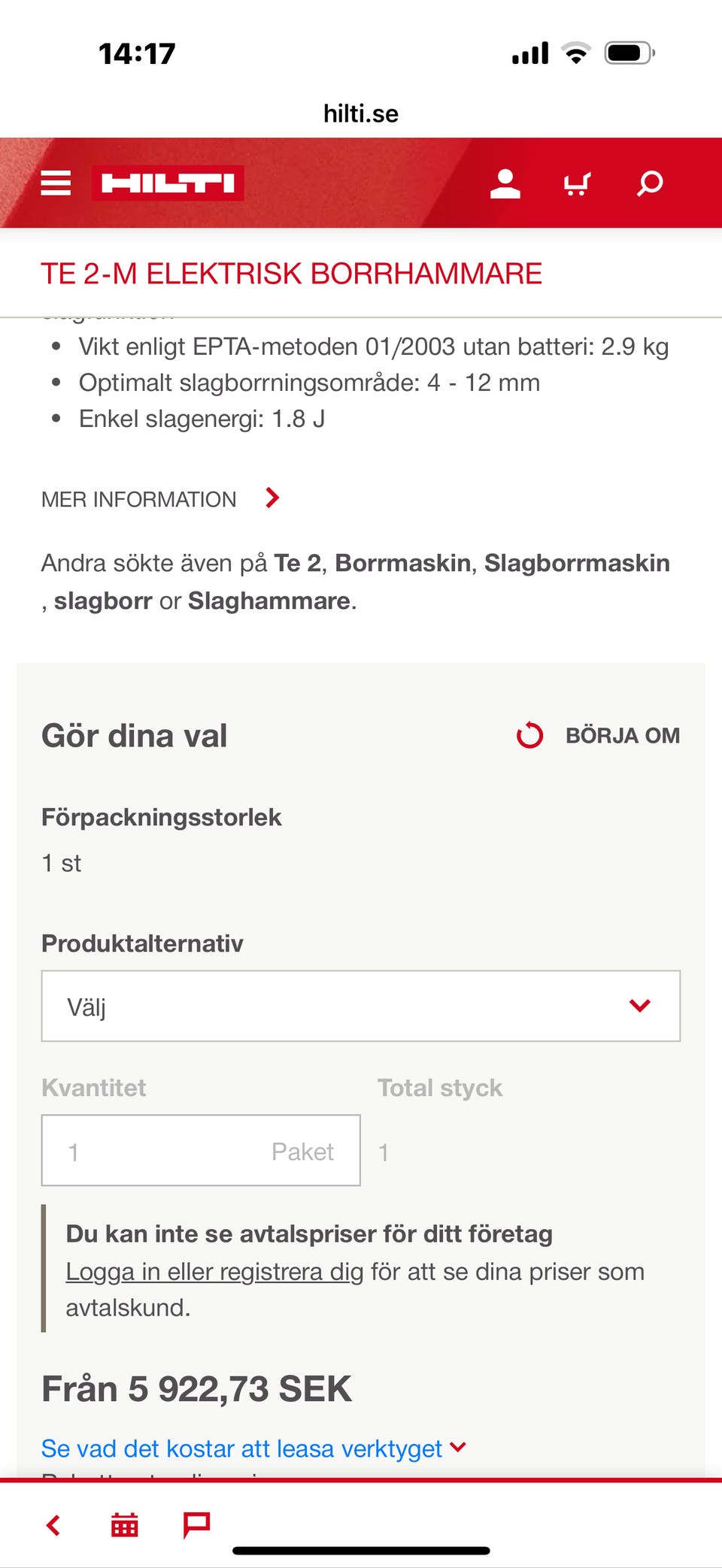This screenshot has height=1568, width=722.
Task: Click the Slaghammare search term
Action: [268, 601]
